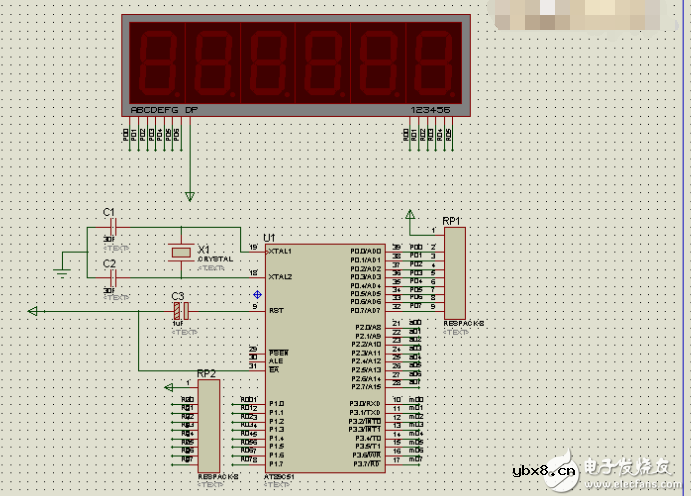Click the ground symbol left of C1
691x501 pixels.
pos(63,268)
